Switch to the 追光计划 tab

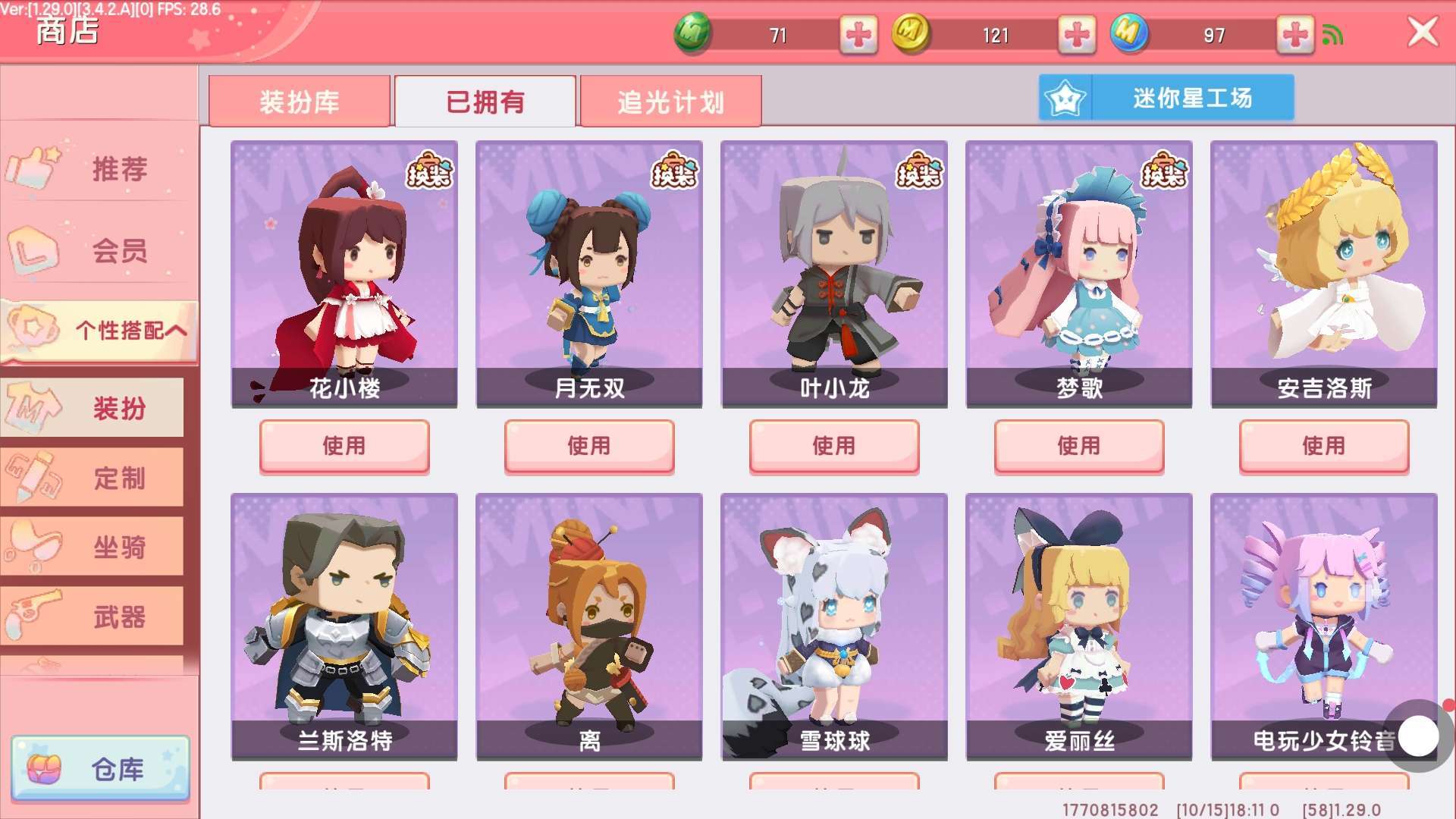pyautogui.click(x=670, y=101)
